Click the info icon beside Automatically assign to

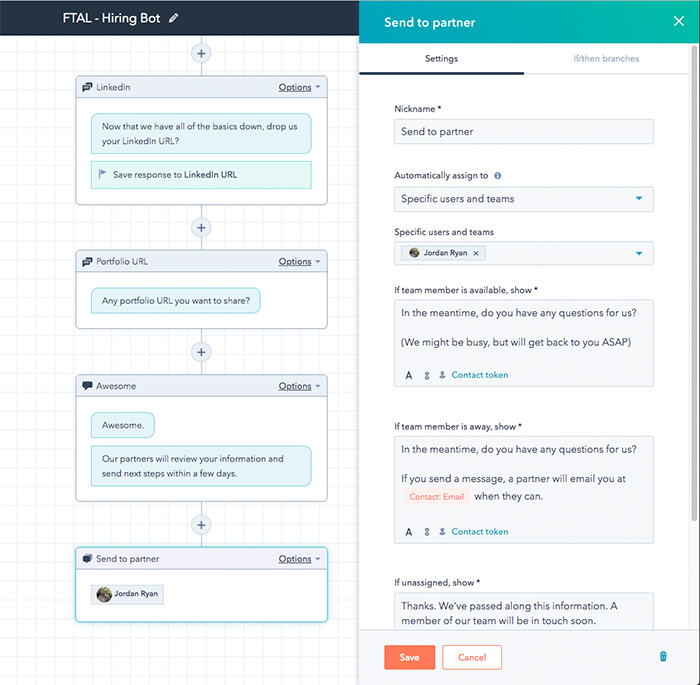[497, 175]
